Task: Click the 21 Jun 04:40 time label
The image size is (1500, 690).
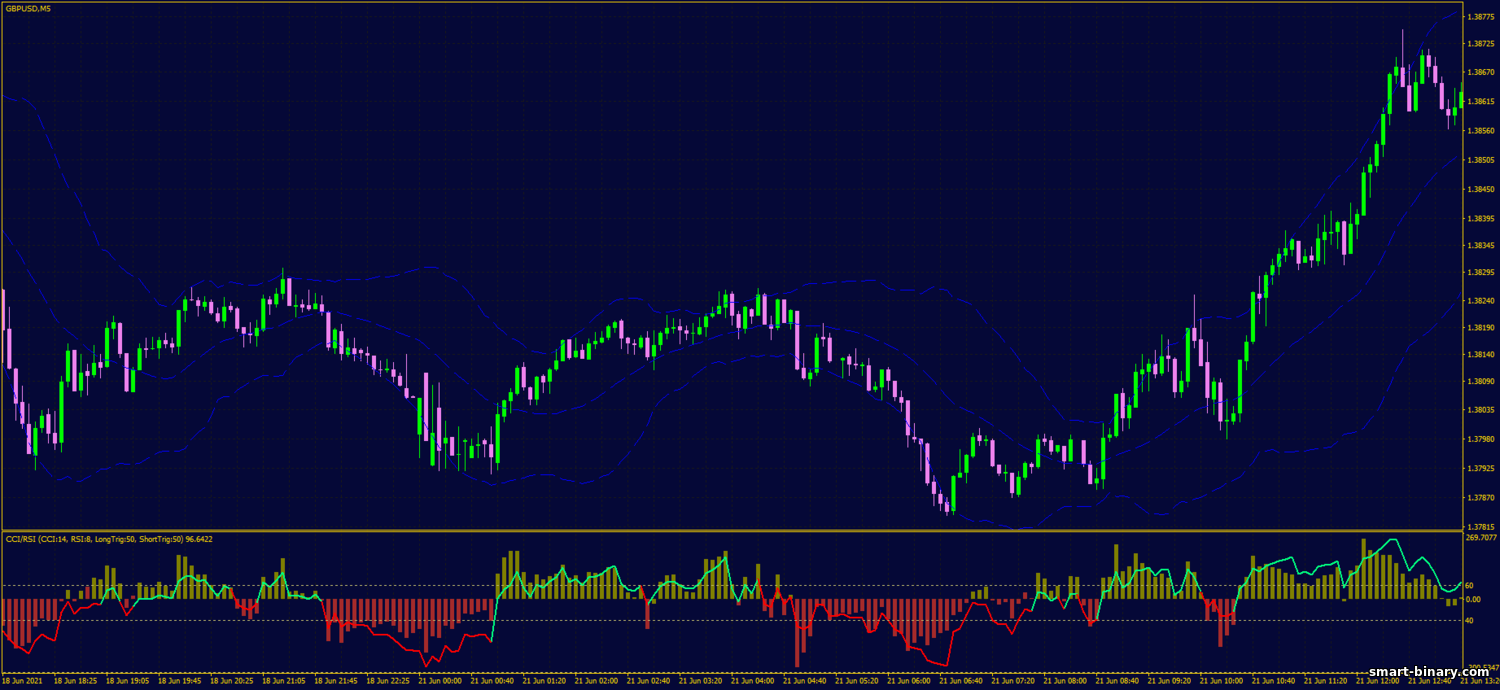Action: [x=805, y=681]
